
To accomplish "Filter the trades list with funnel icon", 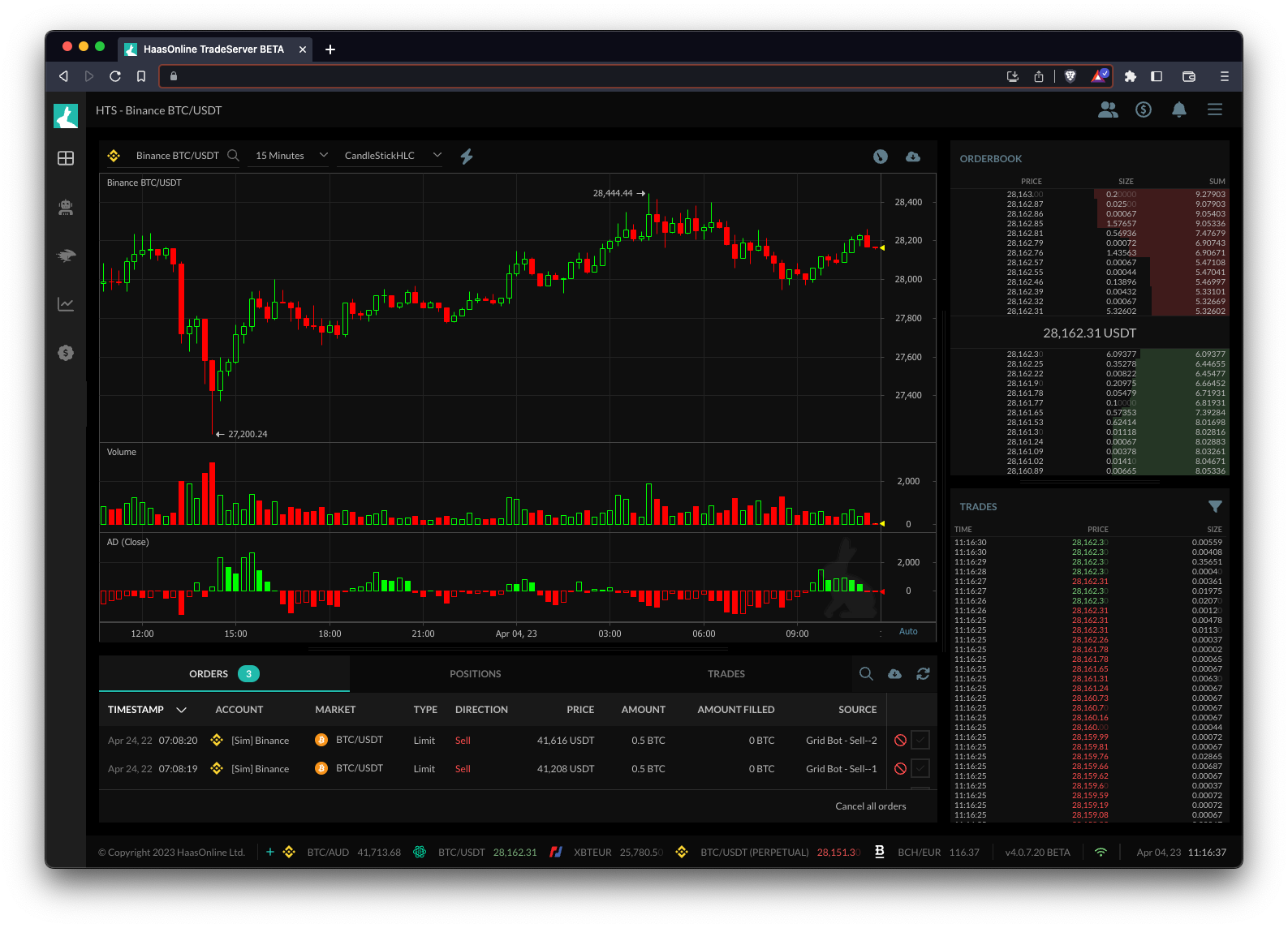I will pyautogui.click(x=1215, y=506).
